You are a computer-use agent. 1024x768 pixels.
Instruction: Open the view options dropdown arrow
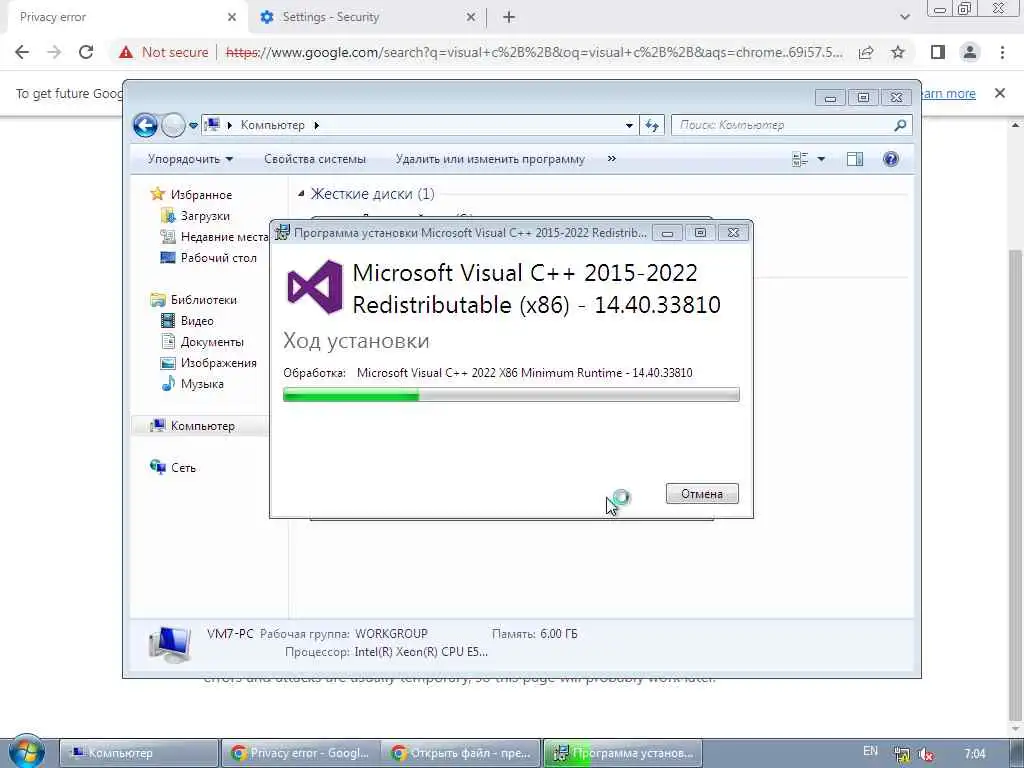click(822, 159)
